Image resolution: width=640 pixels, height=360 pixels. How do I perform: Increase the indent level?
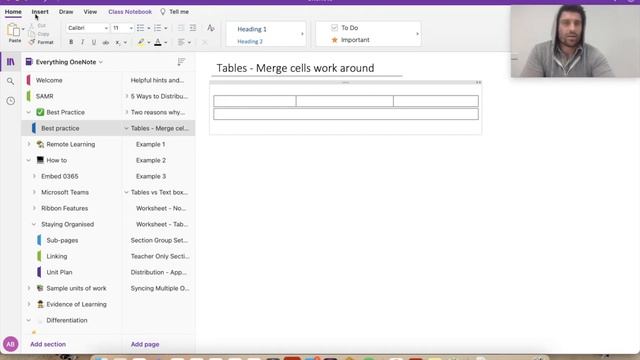[193, 28]
